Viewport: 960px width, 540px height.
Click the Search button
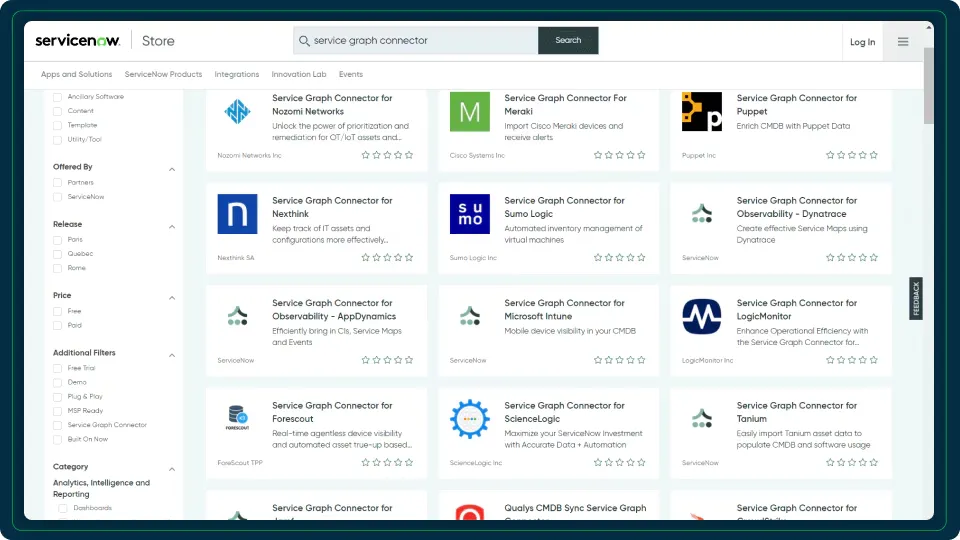click(568, 40)
